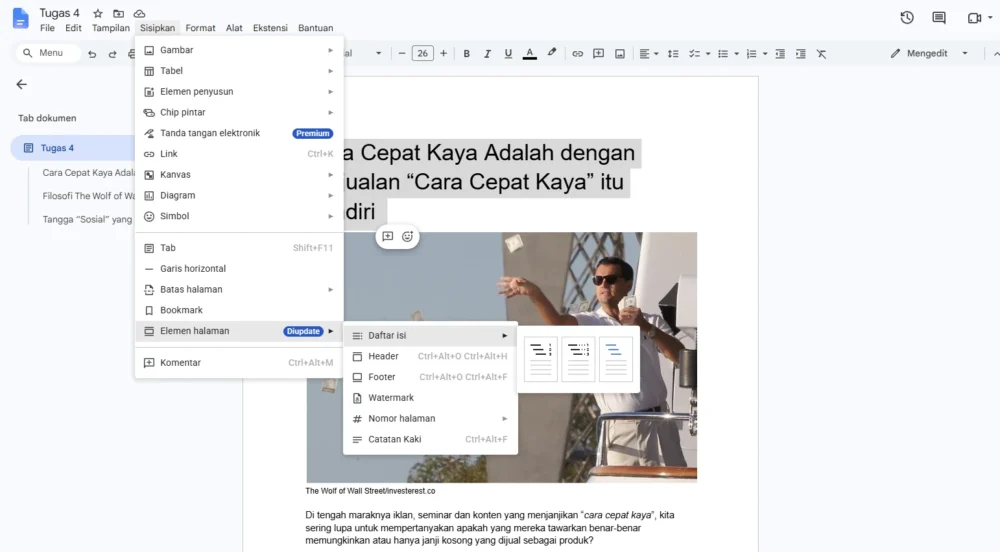The height and width of the screenshot is (552, 1000).
Task: Open Mengedit editing mode dropdown
Action: pos(930,54)
